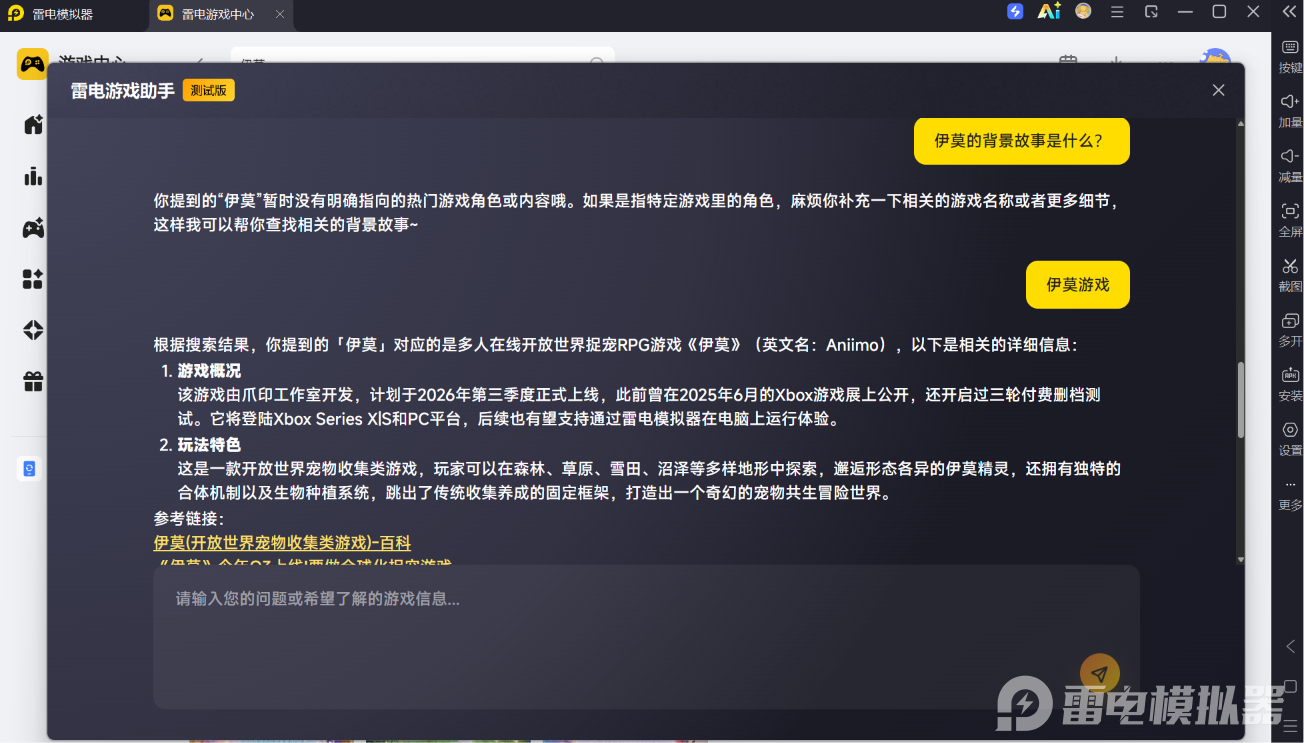Open the hamburger menu in title bar
The image size is (1304, 743).
point(1117,12)
